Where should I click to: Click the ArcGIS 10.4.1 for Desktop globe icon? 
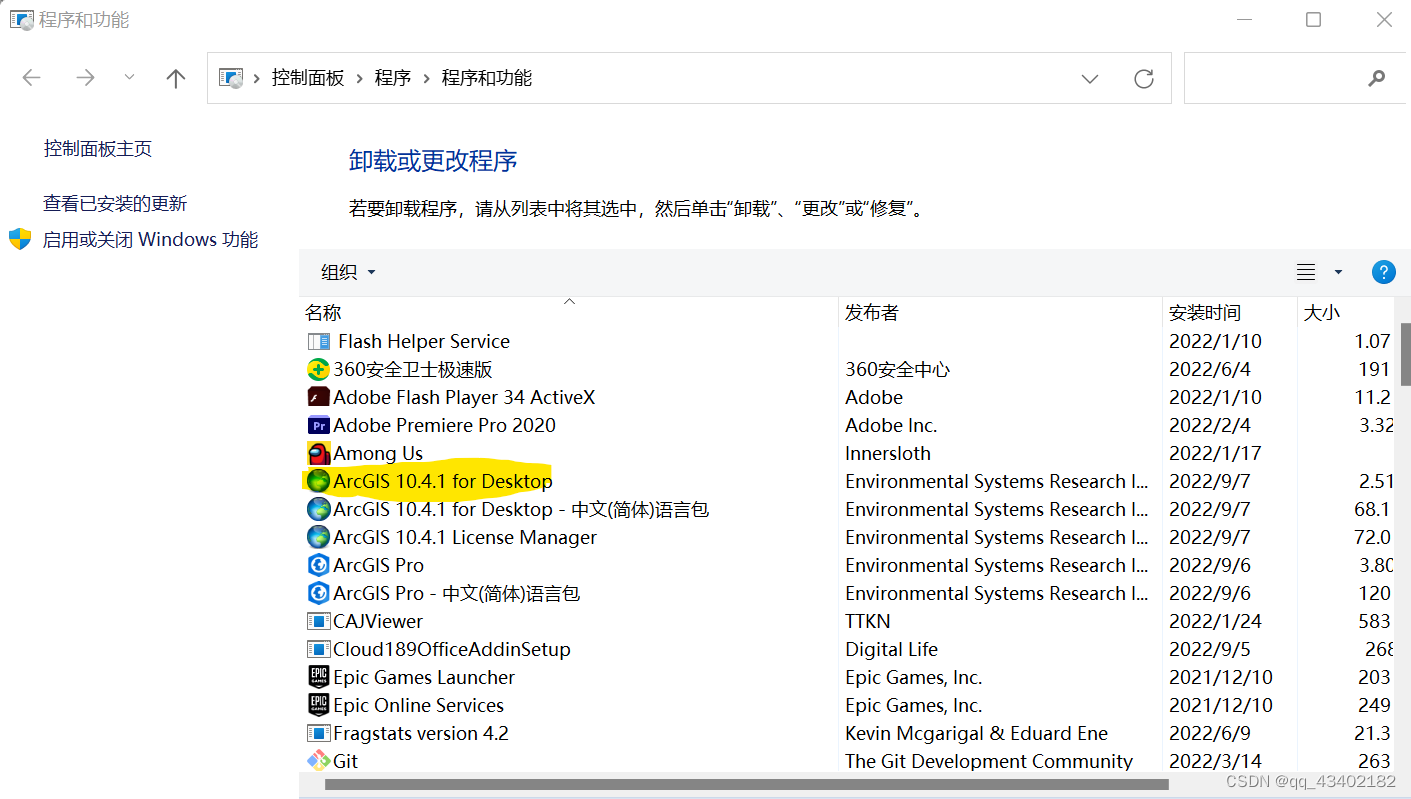pyautogui.click(x=318, y=481)
